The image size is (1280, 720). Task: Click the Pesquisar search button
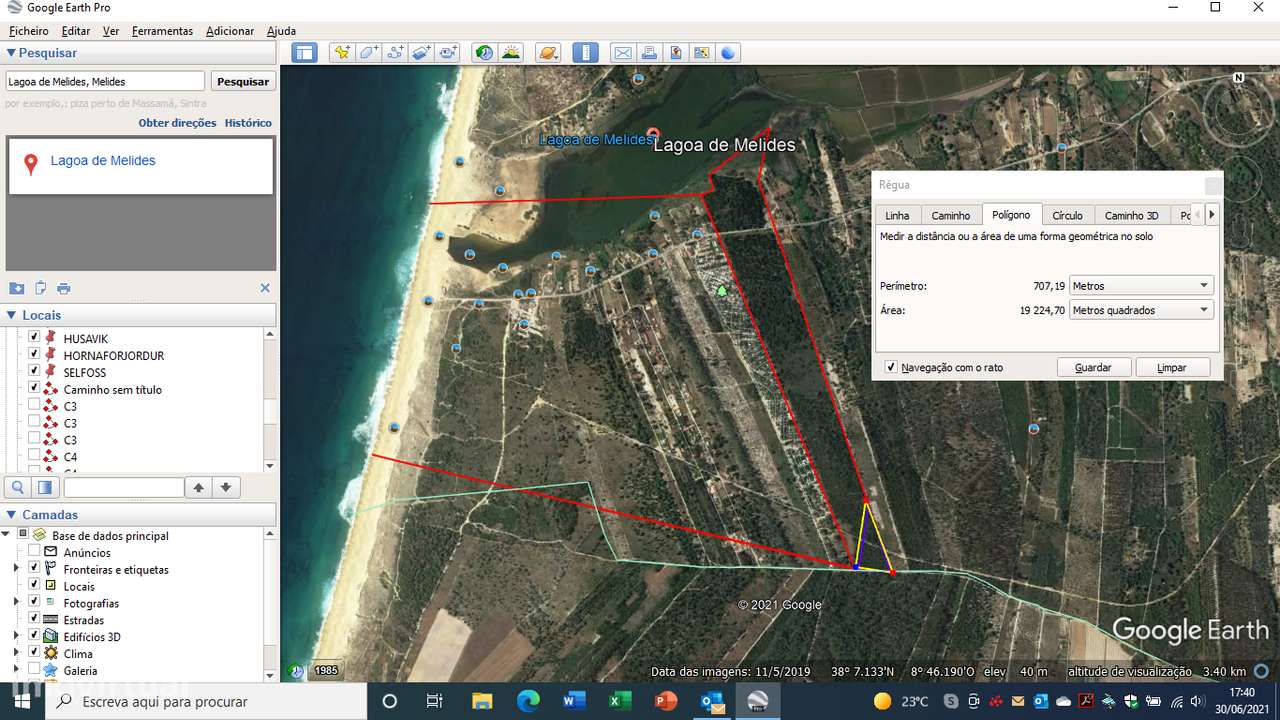pos(243,81)
